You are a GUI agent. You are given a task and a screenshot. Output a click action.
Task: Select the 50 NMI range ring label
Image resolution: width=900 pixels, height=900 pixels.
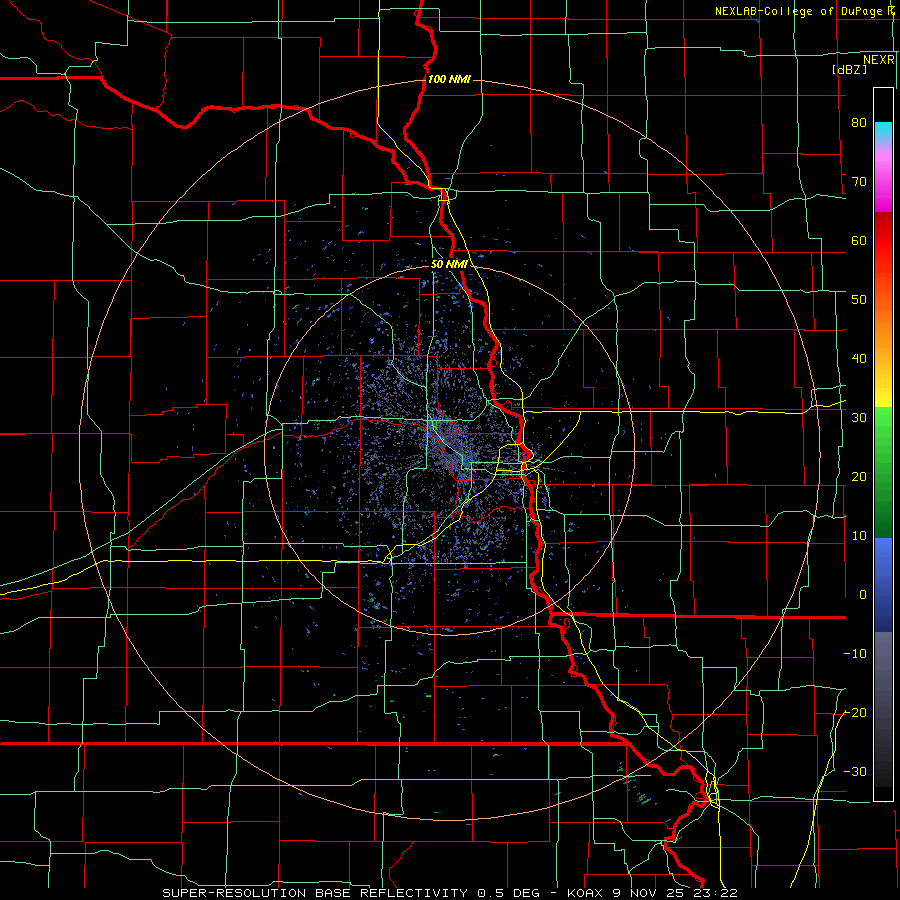[x=449, y=265]
